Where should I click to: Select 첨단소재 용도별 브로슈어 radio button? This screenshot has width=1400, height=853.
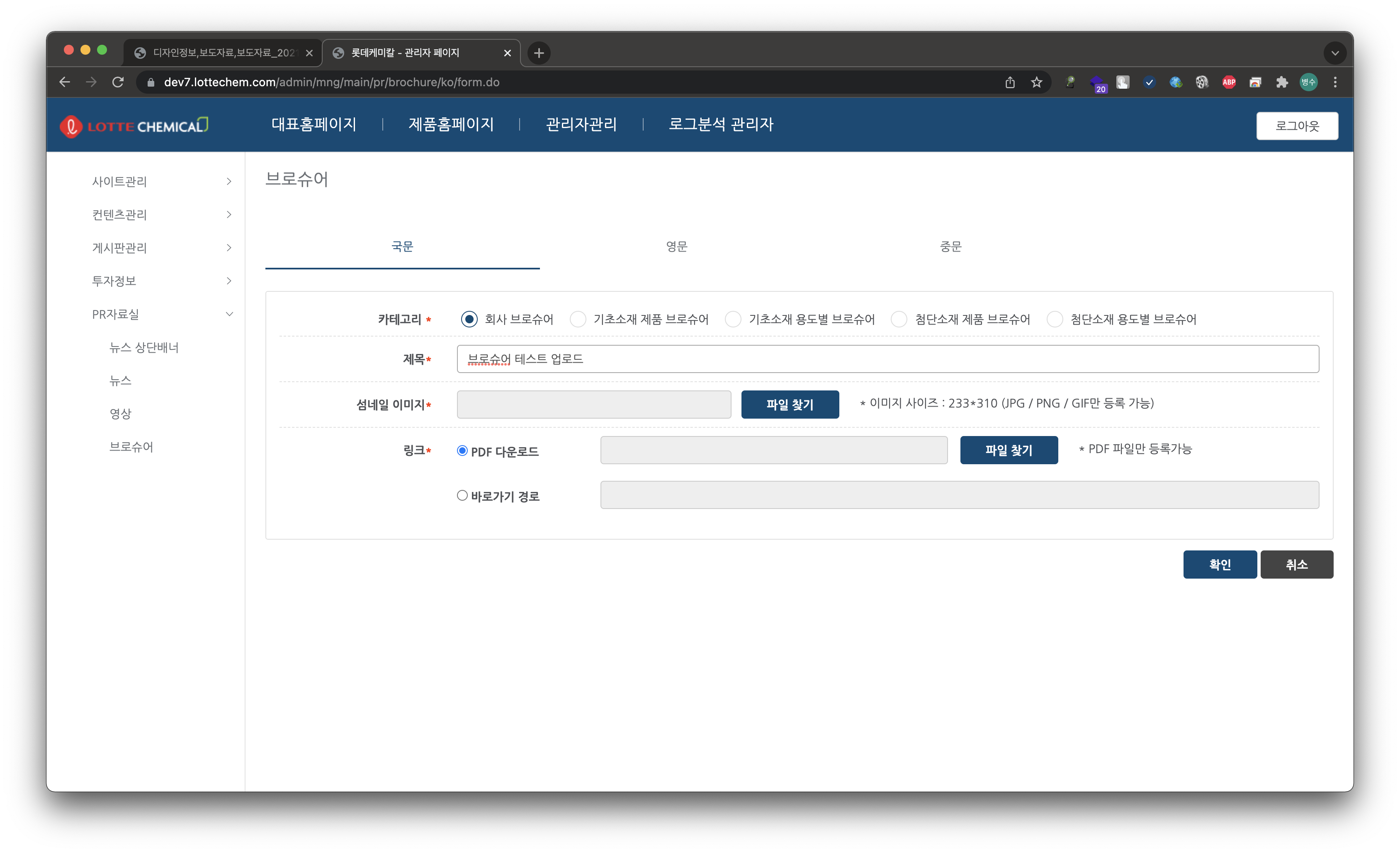click(1055, 319)
